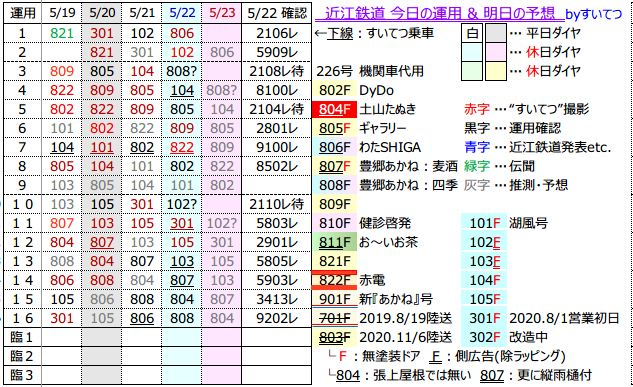The height and width of the screenshot is (387, 633).
Task: Select the 臨2 row label
Action: (22, 356)
